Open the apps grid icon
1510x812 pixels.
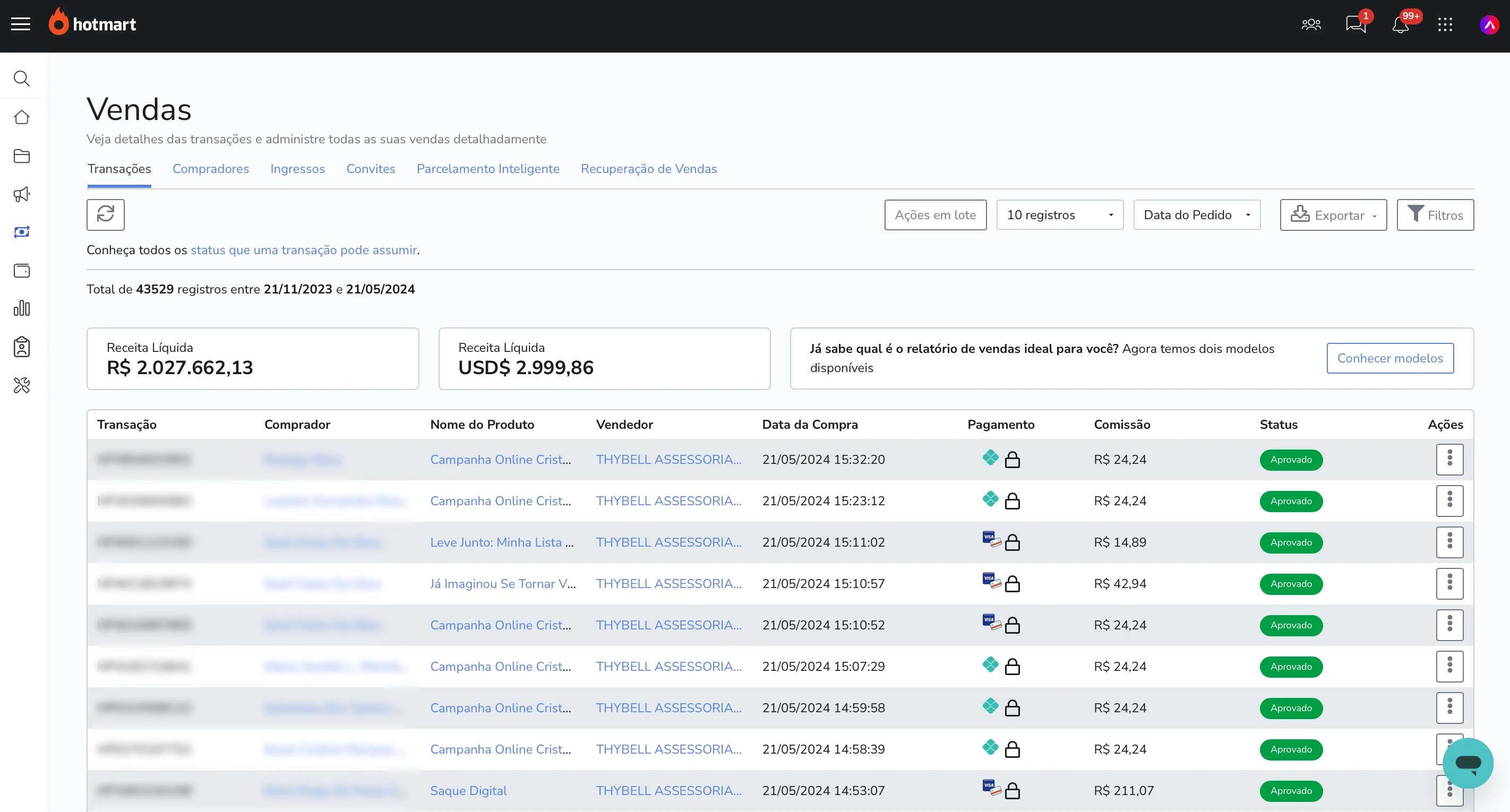(1445, 24)
